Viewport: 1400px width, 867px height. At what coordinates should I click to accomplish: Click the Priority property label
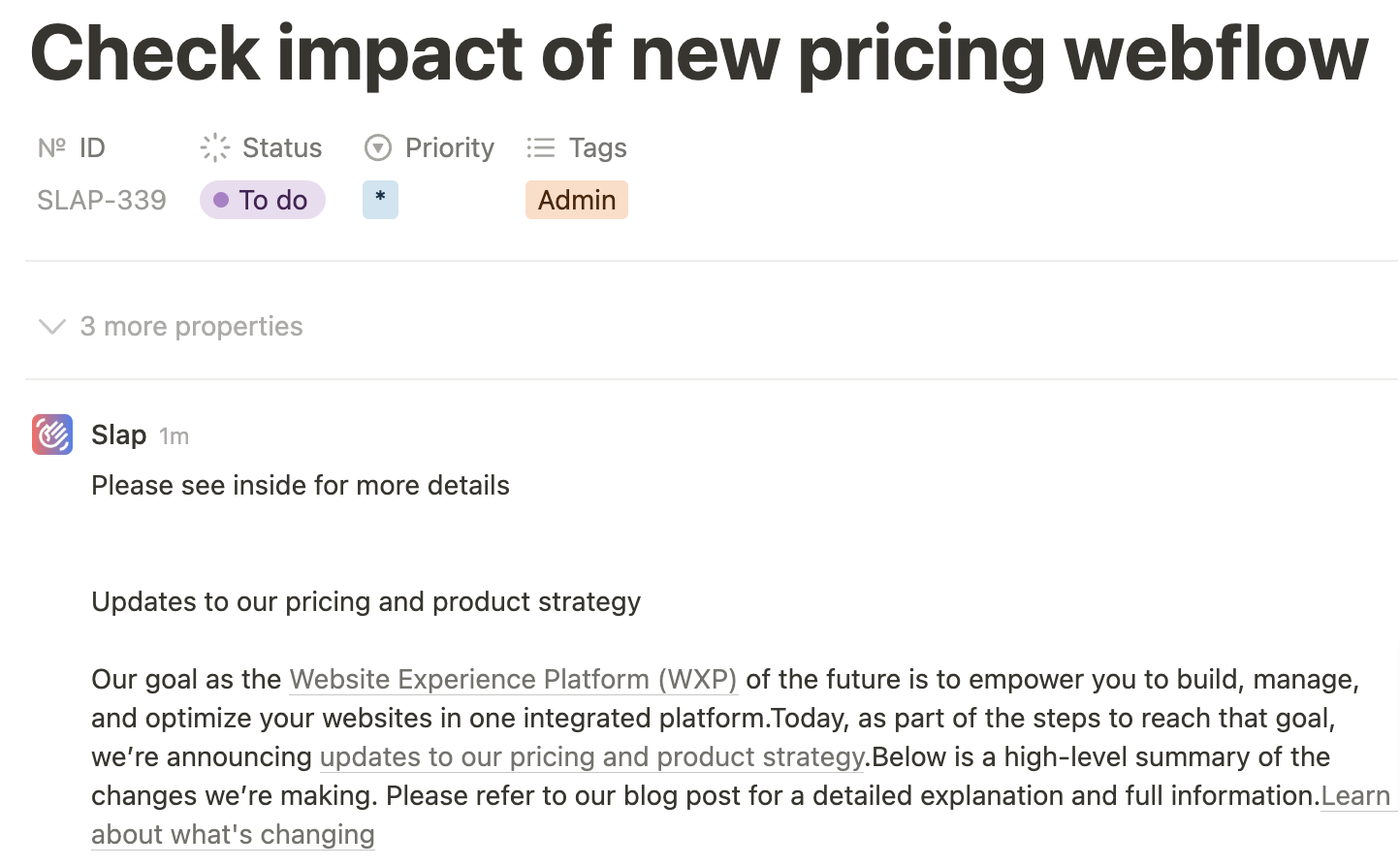coord(450,147)
